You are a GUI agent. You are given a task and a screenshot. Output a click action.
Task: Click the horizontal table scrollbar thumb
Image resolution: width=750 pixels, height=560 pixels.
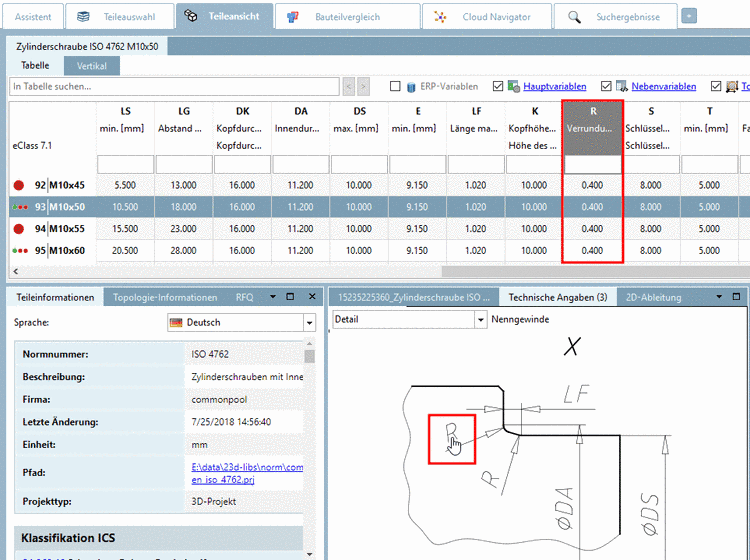pyautogui.click(x=596, y=271)
